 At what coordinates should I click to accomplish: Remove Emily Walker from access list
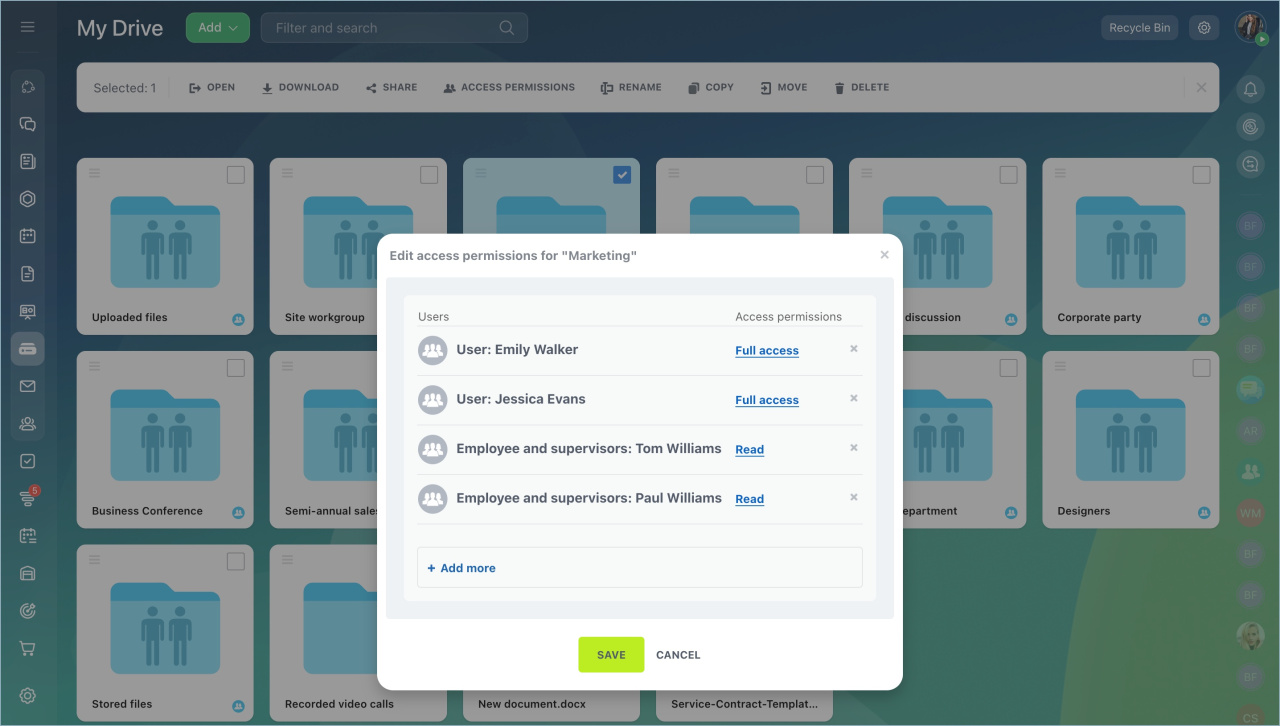(854, 349)
